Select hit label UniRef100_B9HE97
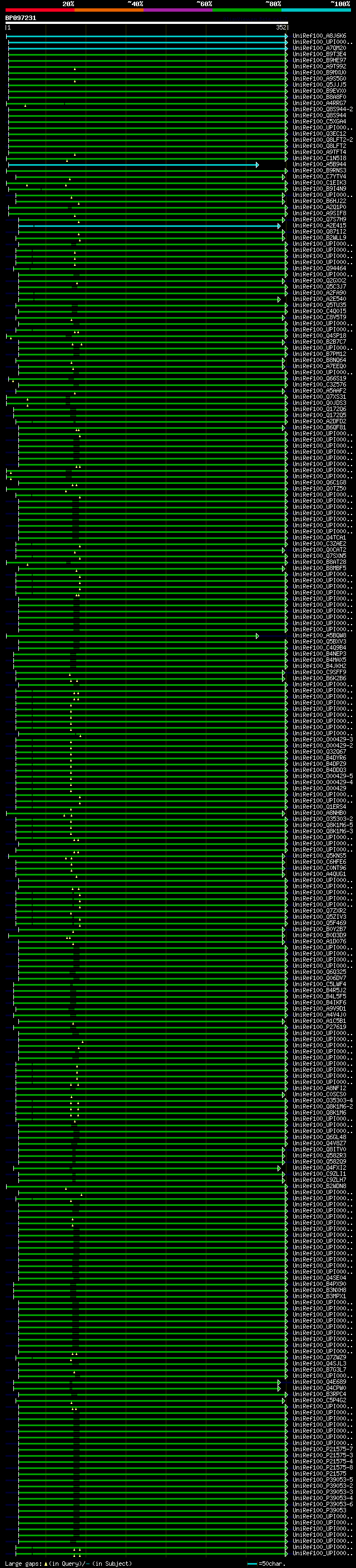Viewport: 356px width, 1568px height. tap(319, 60)
